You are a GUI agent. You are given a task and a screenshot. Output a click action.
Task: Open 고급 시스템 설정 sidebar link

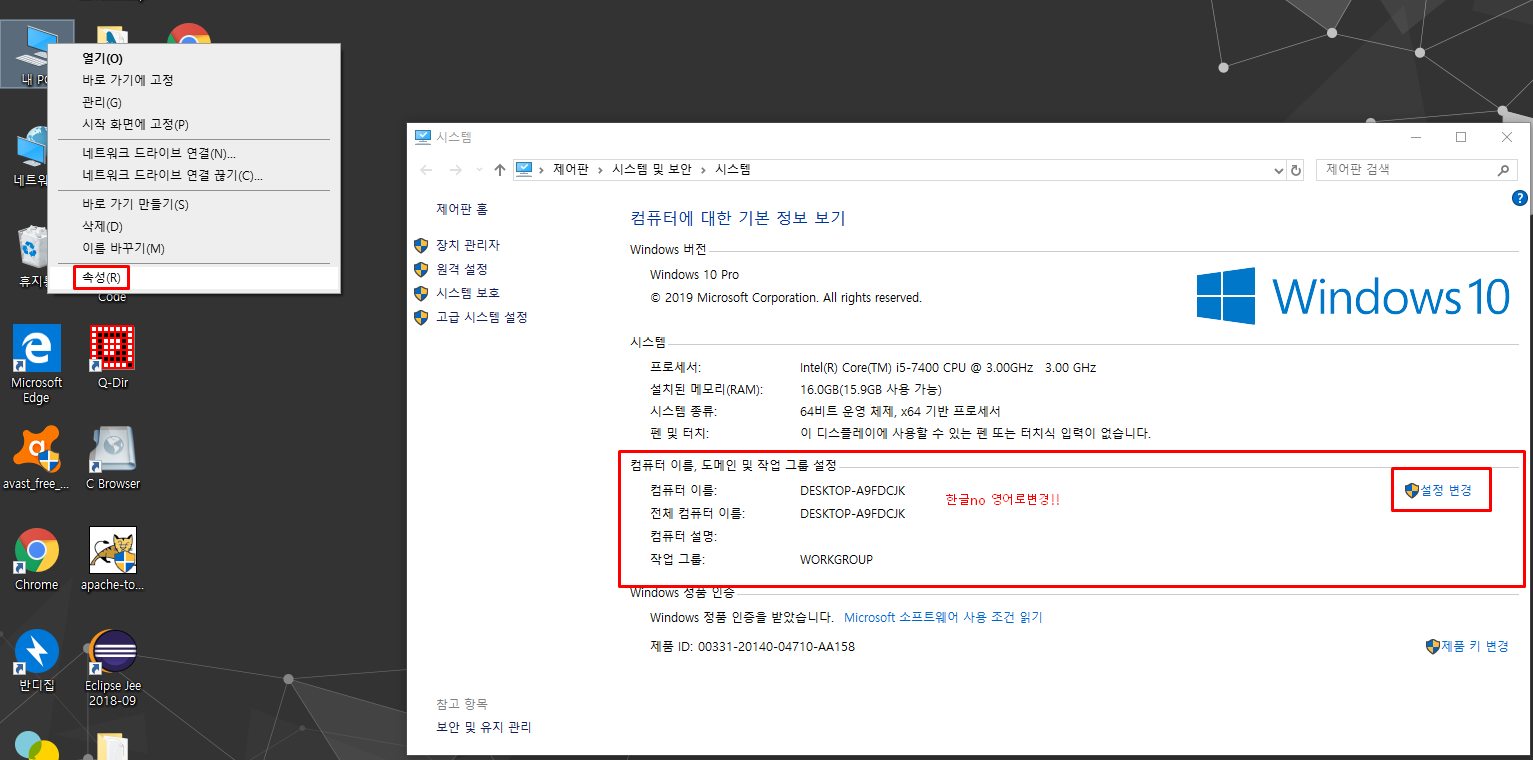coord(481,317)
